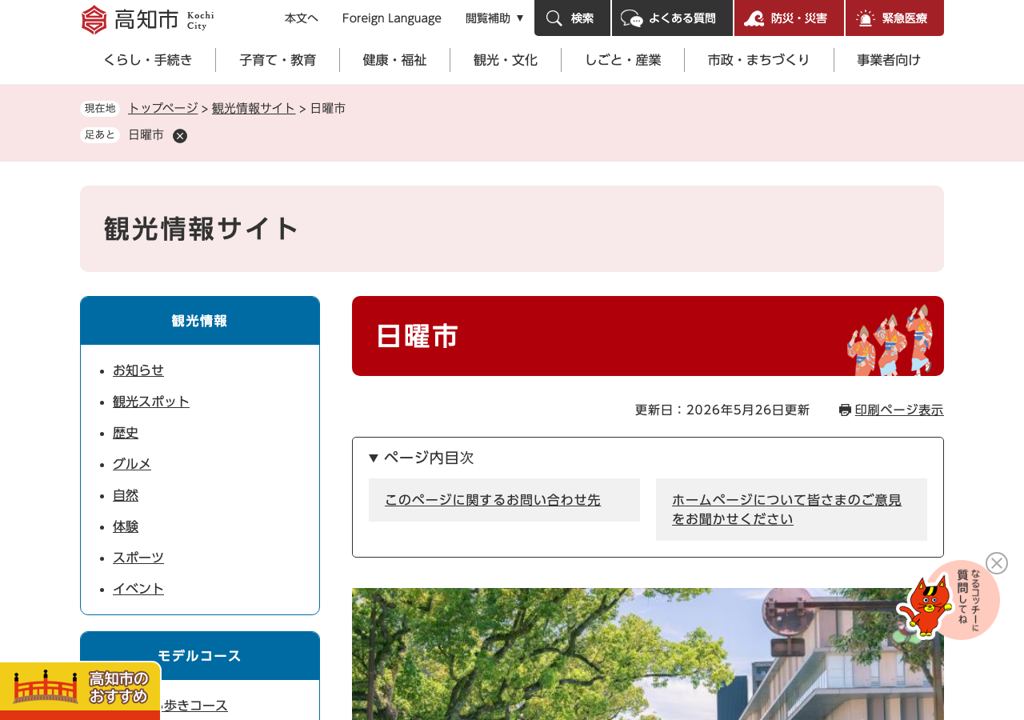1024x720 pixels.
Task: Open the 高知市のおすすめ banner
Action: click(x=80, y=691)
